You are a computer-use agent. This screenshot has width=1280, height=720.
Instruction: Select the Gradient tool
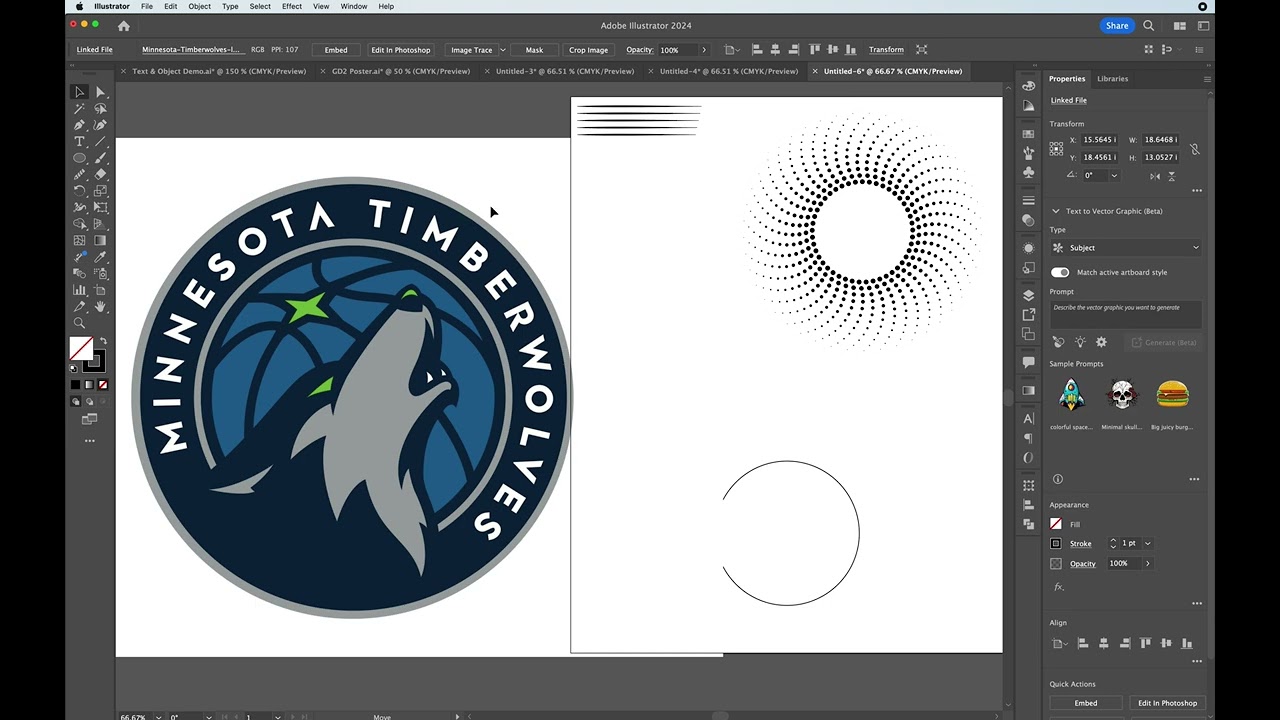tap(100, 240)
